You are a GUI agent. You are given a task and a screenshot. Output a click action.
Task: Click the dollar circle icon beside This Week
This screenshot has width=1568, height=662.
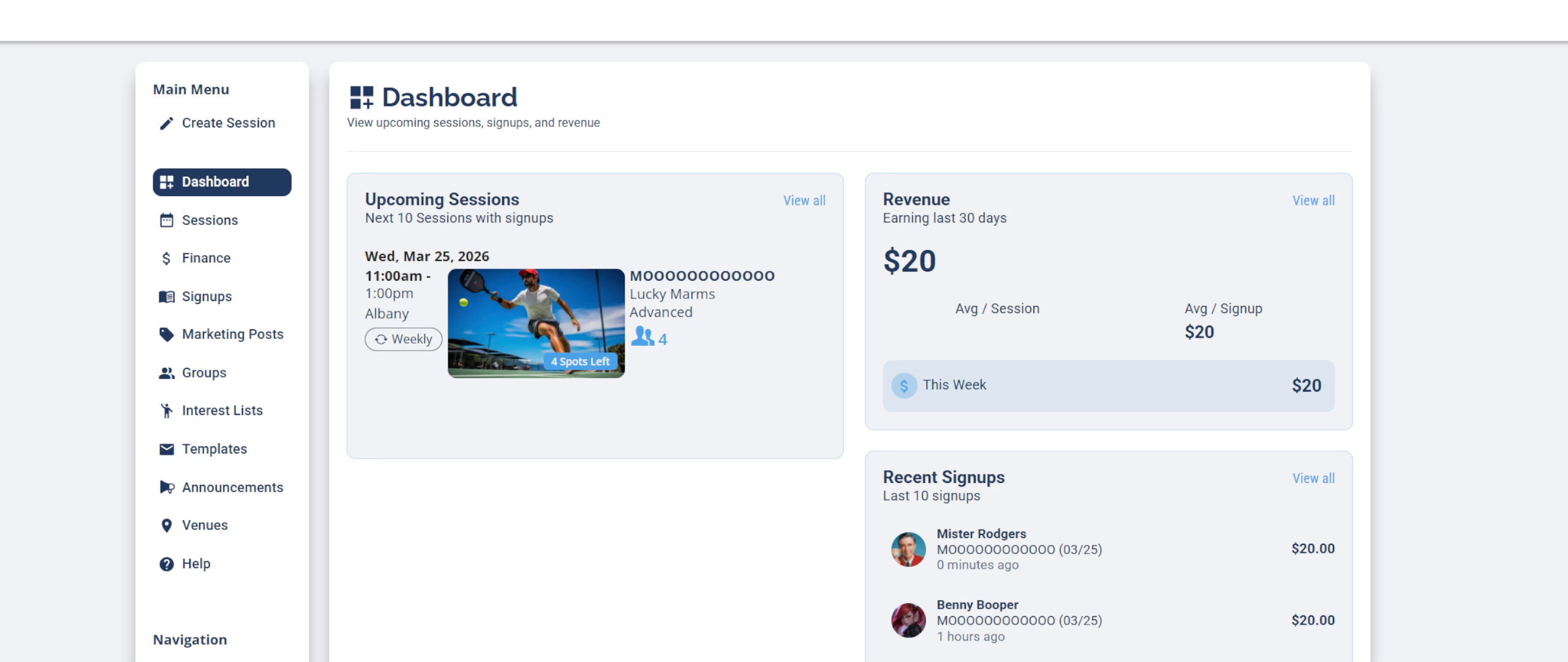904,386
